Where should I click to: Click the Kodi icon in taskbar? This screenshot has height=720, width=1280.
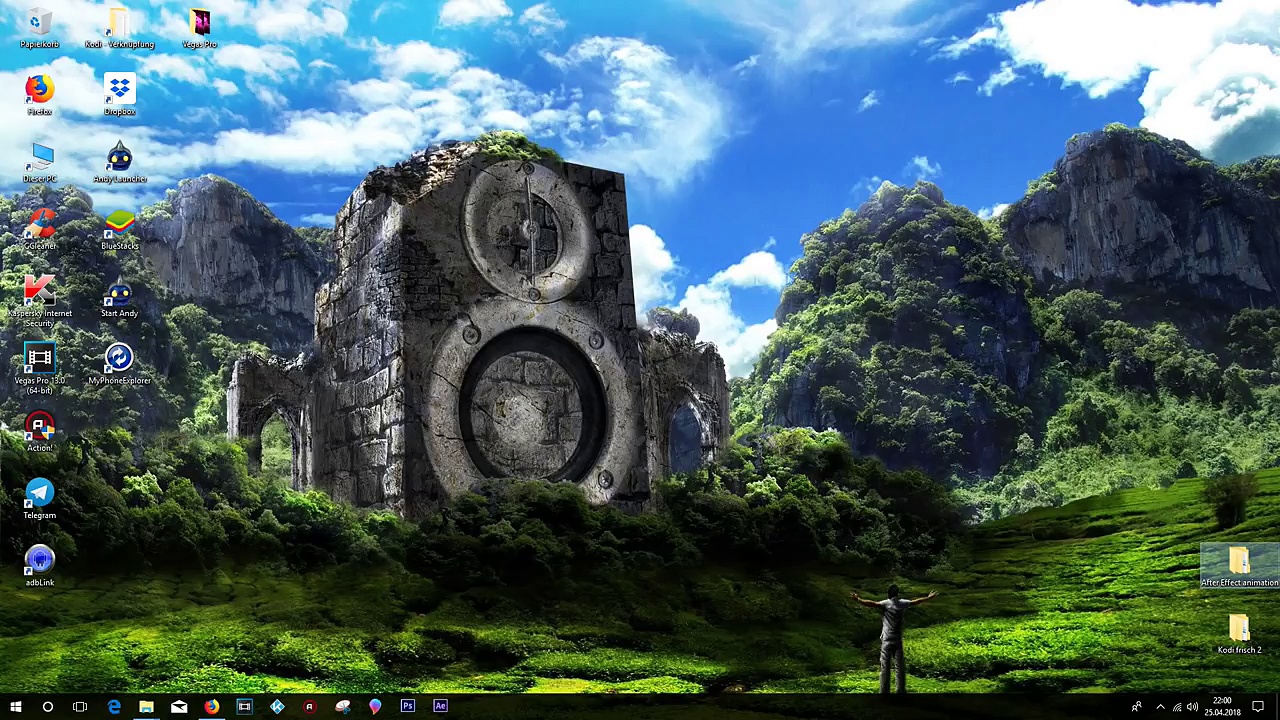277,707
